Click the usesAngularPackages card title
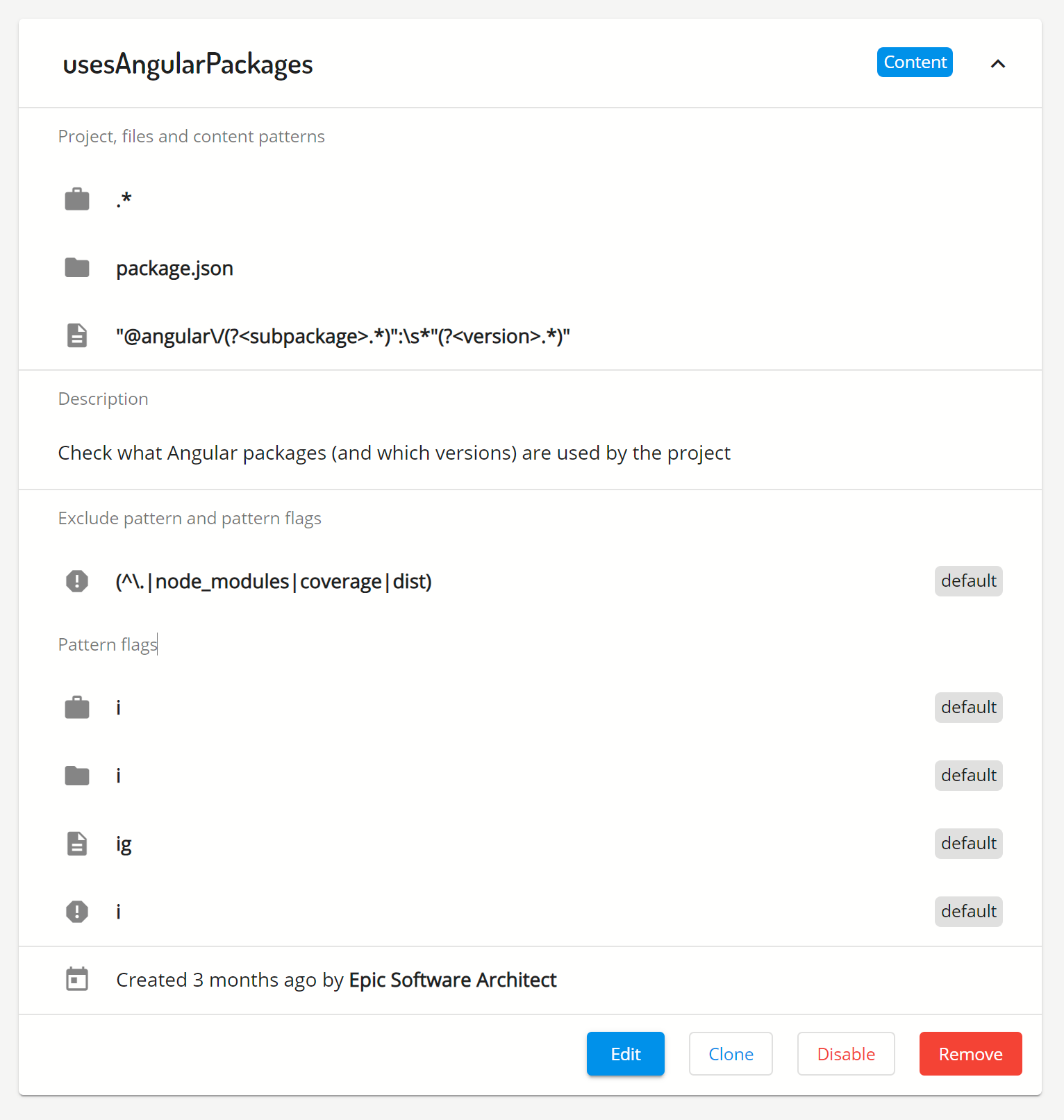The width and height of the screenshot is (1064, 1120). tap(188, 64)
